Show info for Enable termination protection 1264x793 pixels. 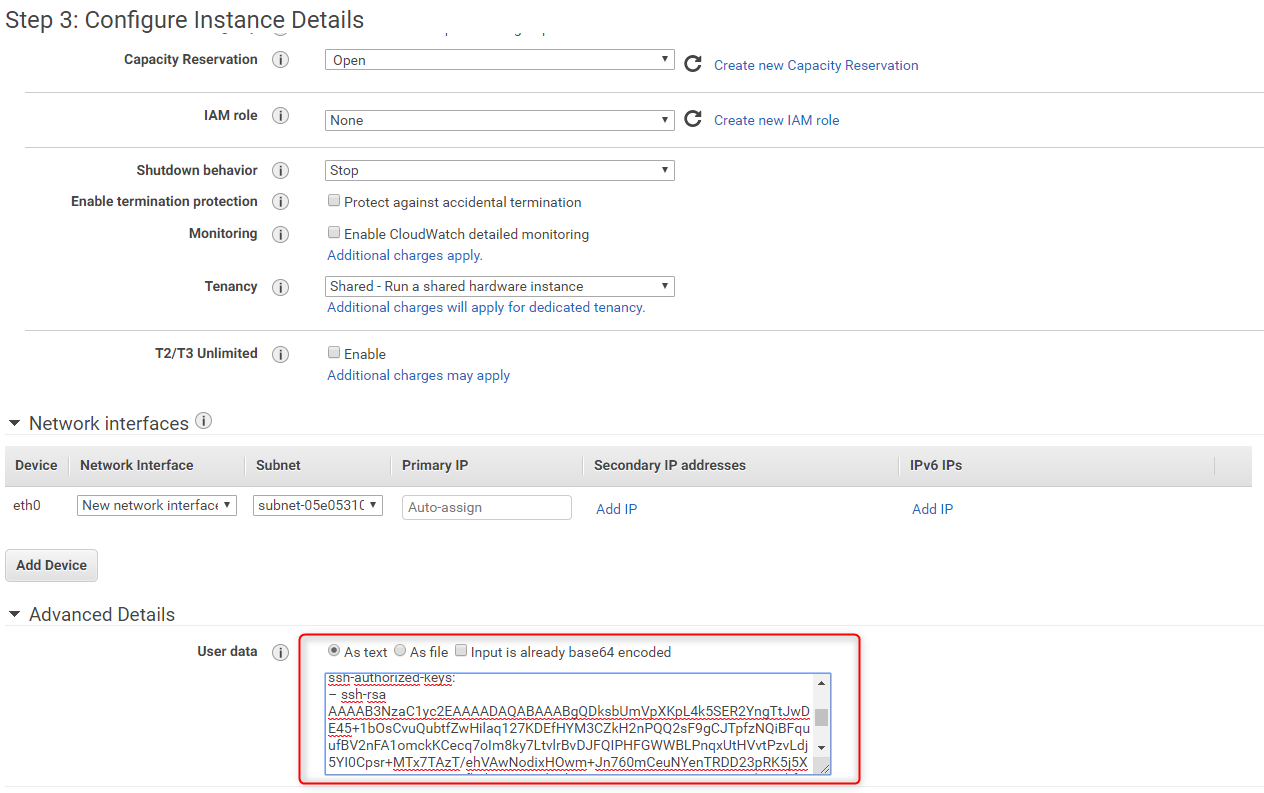tap(281, 202)
